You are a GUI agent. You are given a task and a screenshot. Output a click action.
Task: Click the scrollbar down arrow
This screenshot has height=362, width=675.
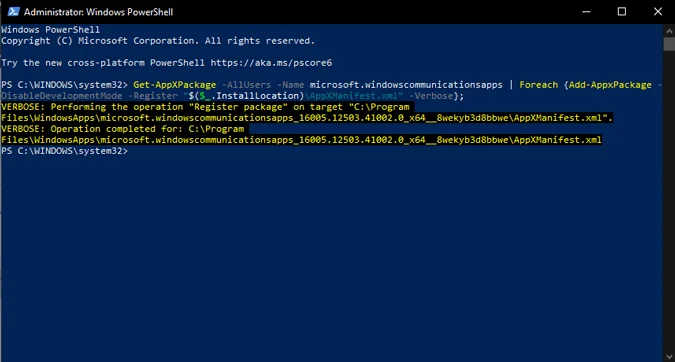coord(669,356)
